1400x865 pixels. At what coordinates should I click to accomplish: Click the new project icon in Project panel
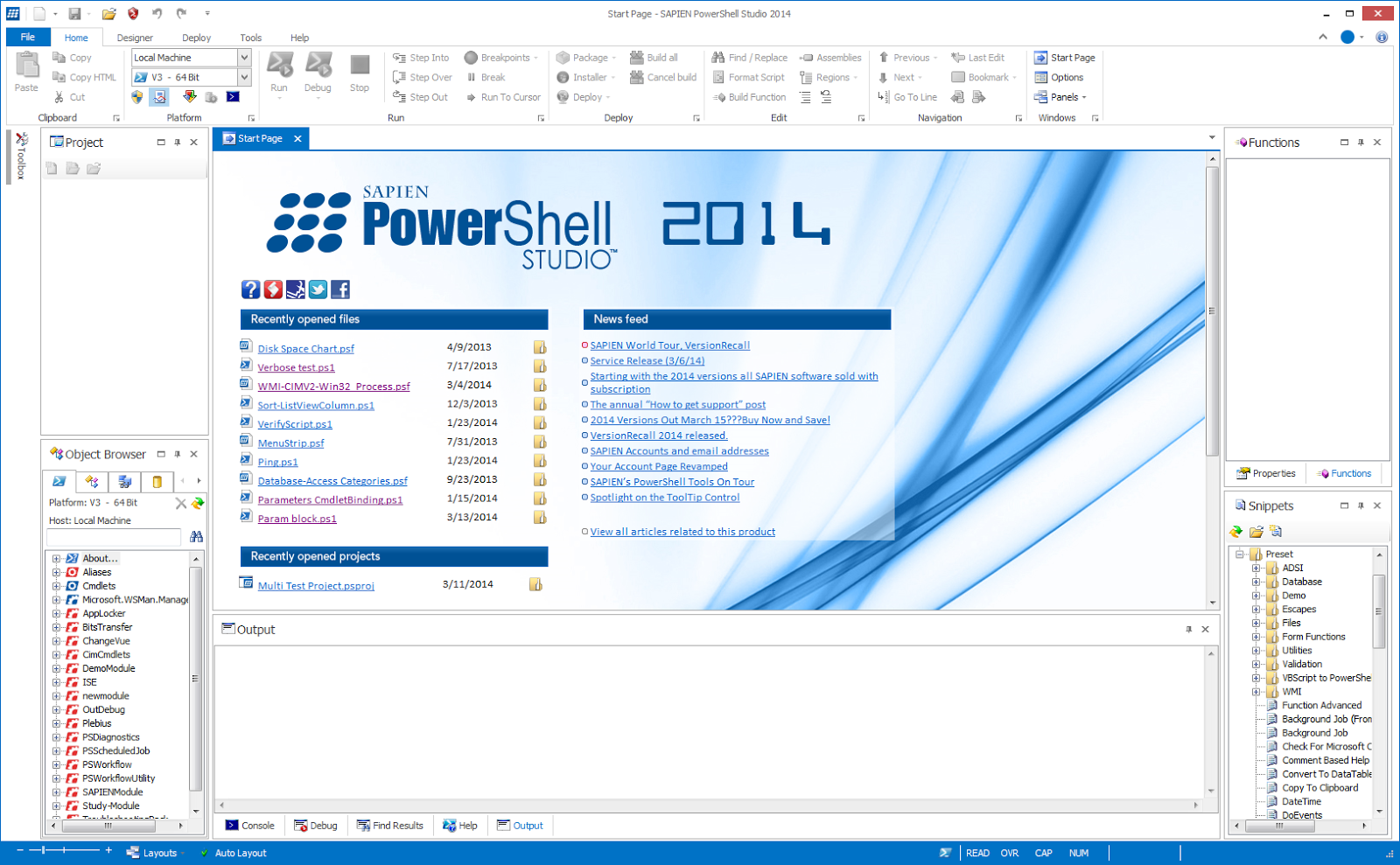coord(52,168)
